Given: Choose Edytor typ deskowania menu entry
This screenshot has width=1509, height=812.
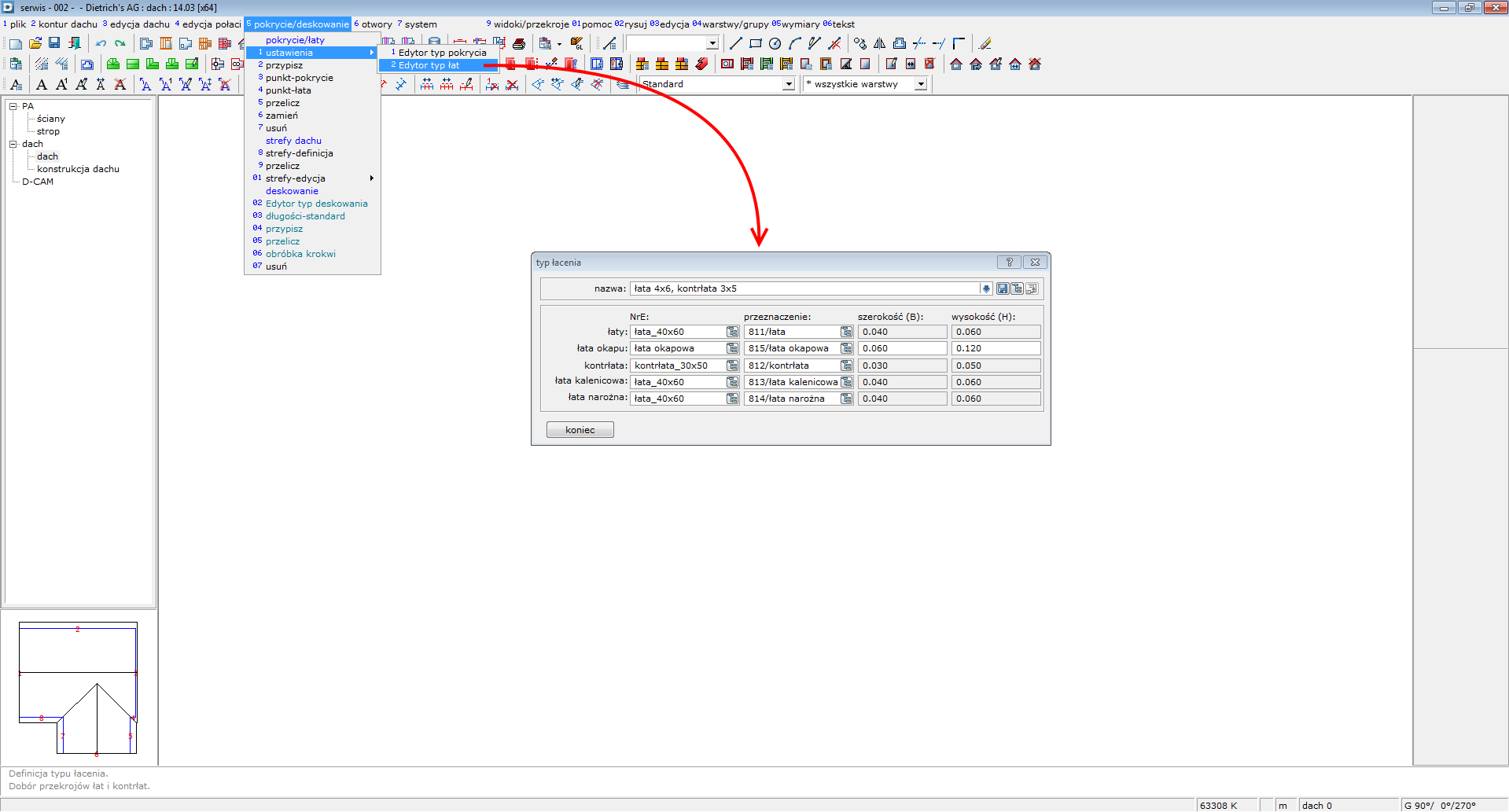Looking at the screenshot, I should [316, 204].
